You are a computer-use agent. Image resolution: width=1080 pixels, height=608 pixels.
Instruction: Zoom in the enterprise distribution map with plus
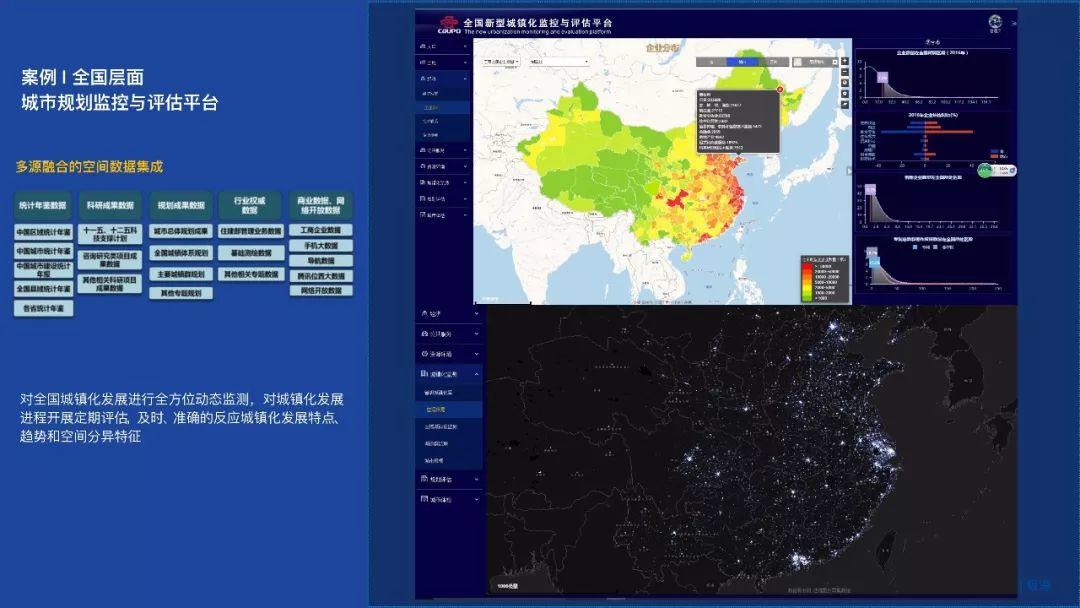pos(845,61)
